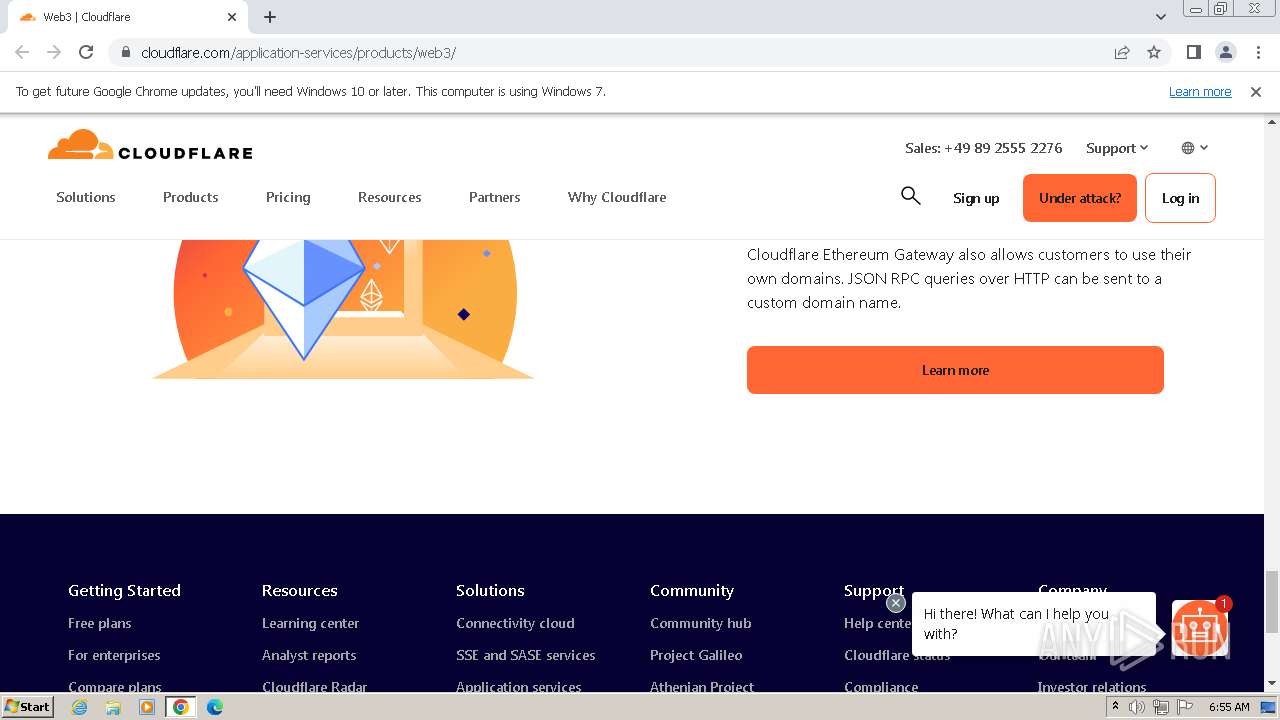Open Learning center link
The width and height of the screenshot is (1280, 720).
(x=311, y=623)
